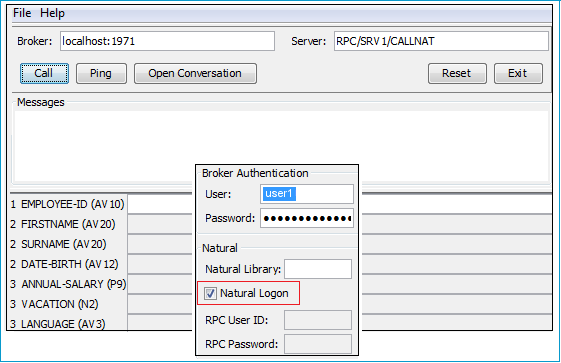Select the FIRSTNAME (AV20) parameter row
The width and height of the screenshot is (561, 363).
[67, 224]
